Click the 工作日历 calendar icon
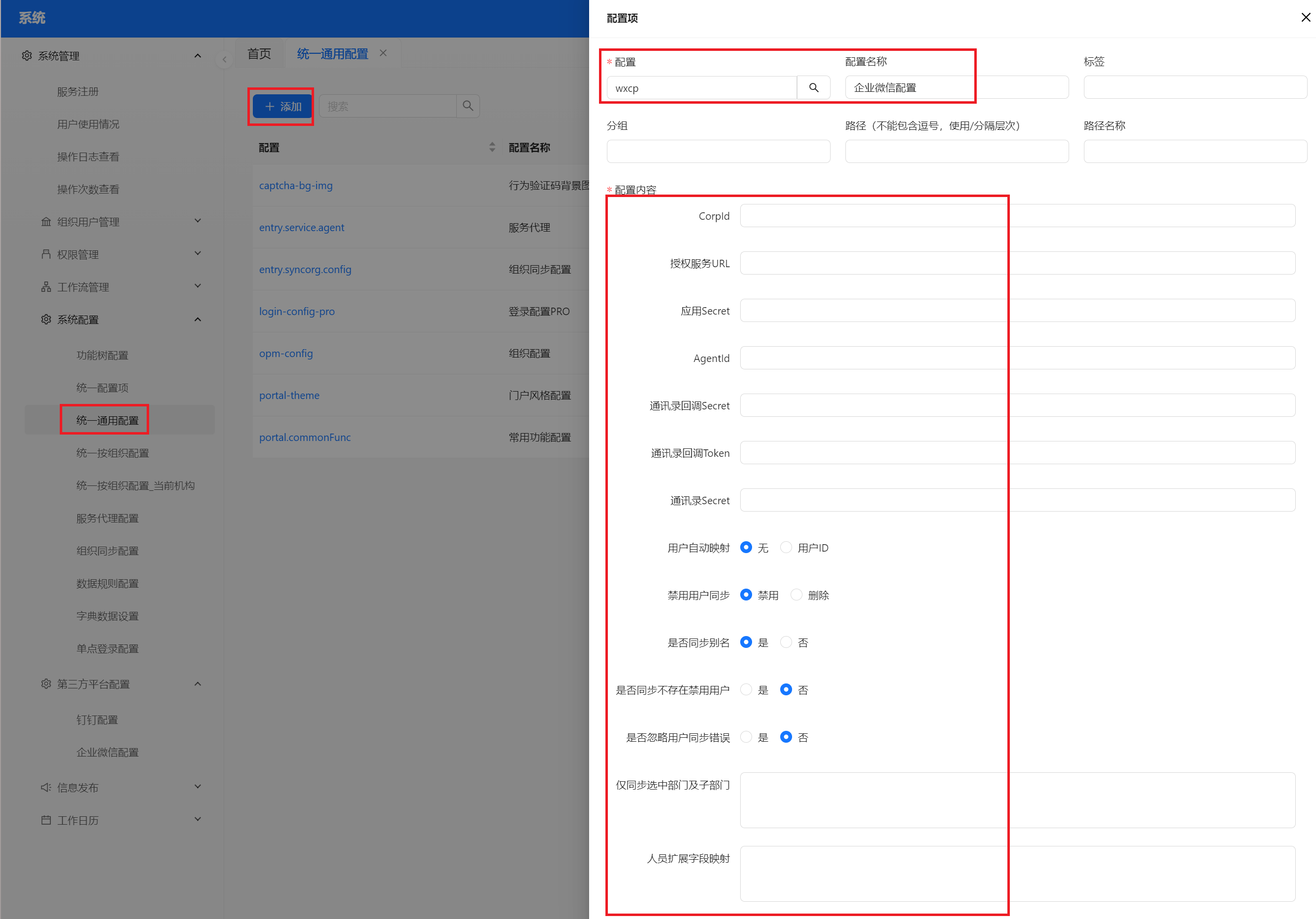1316x919 pixels. [46, 820]
